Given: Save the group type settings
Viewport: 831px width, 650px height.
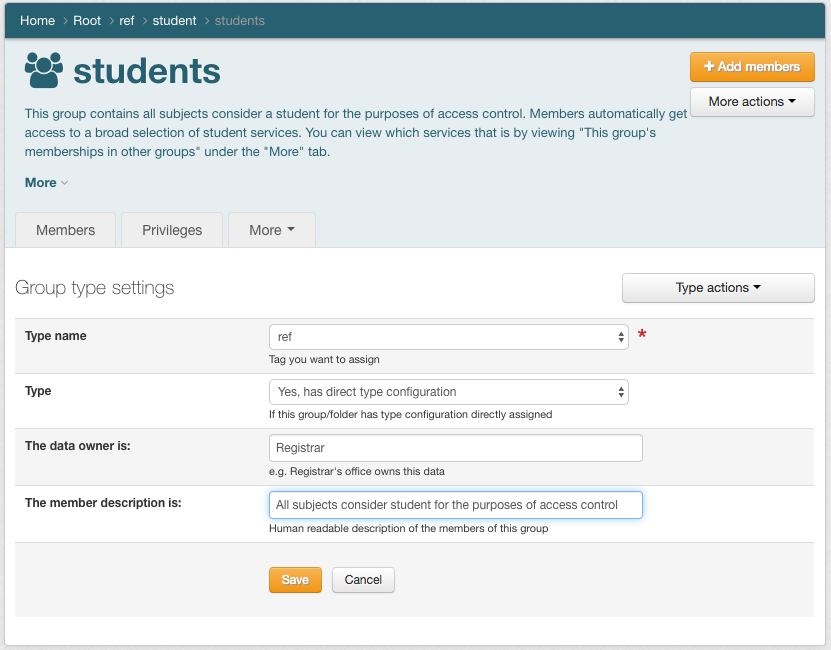Looking at the screenshot, I should pyautogui.click(x=295, y=580).
